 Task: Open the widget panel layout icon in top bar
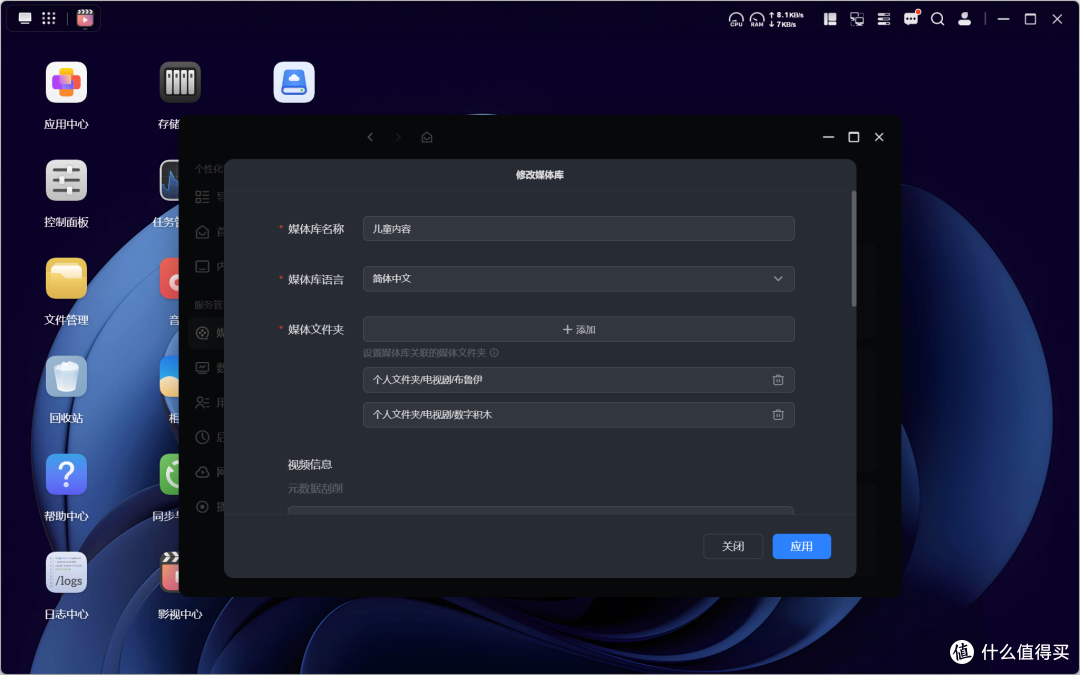pyautogui.click(x=830, y=19)
